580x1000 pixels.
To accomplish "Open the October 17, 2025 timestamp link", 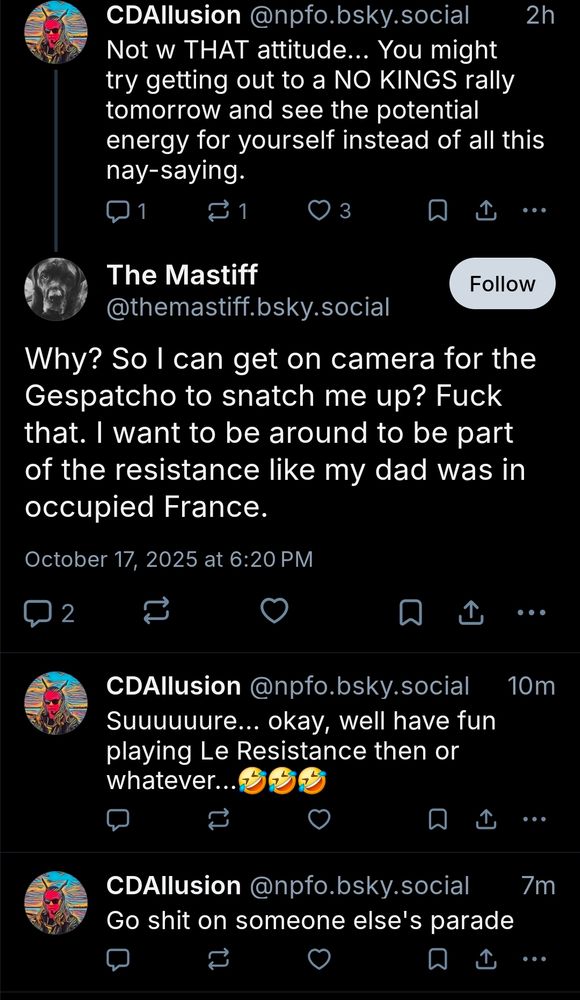I will (168, 559).
